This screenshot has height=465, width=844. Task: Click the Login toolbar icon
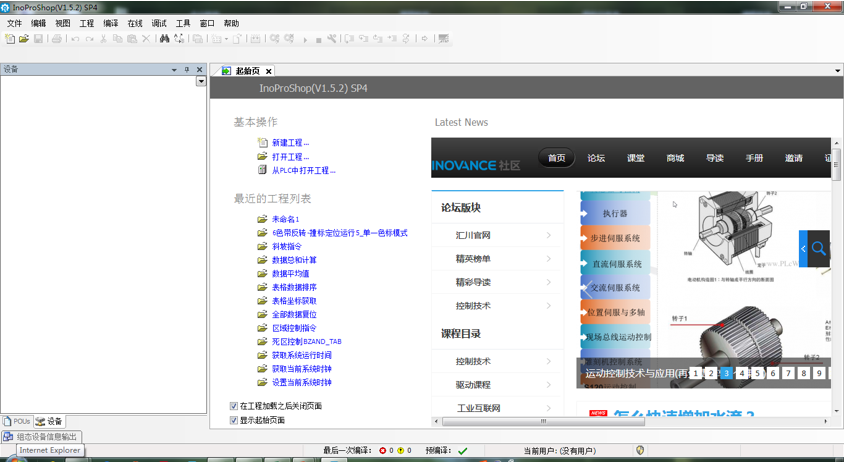coord(275,39)
